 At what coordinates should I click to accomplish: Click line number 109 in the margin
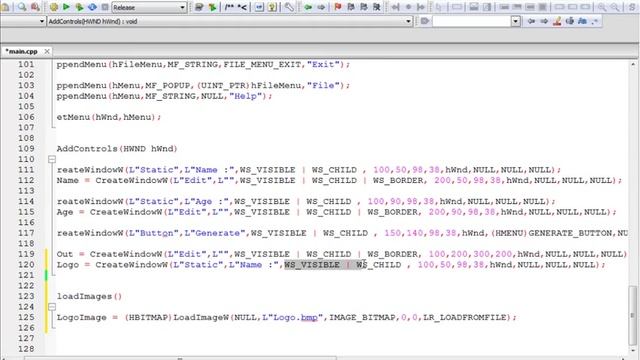[26, 149]
